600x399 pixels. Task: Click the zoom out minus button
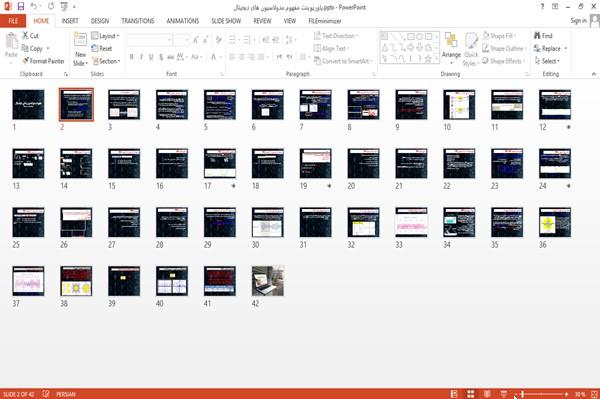(x=516, y=394)
